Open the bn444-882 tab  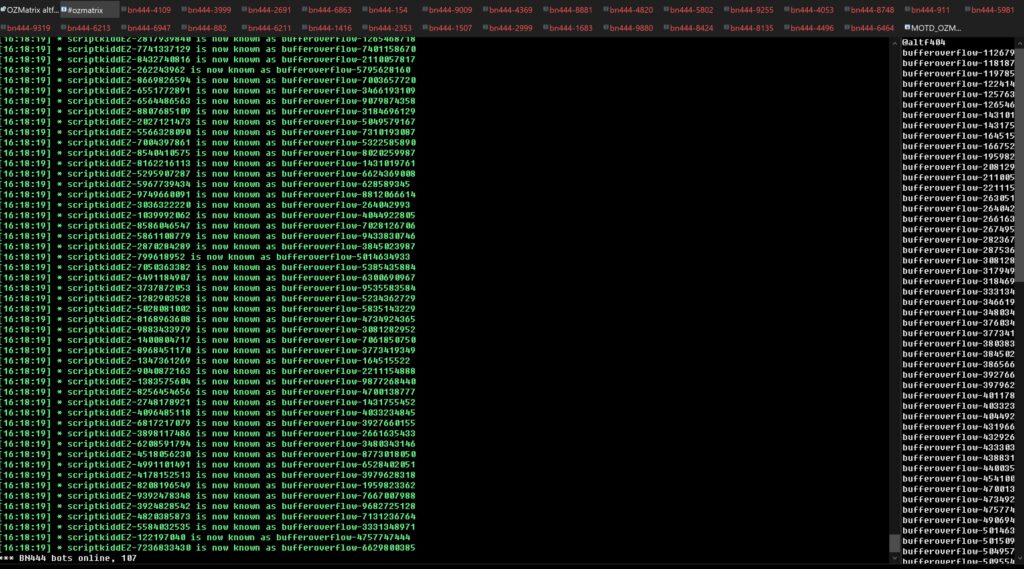pos(204,28)
